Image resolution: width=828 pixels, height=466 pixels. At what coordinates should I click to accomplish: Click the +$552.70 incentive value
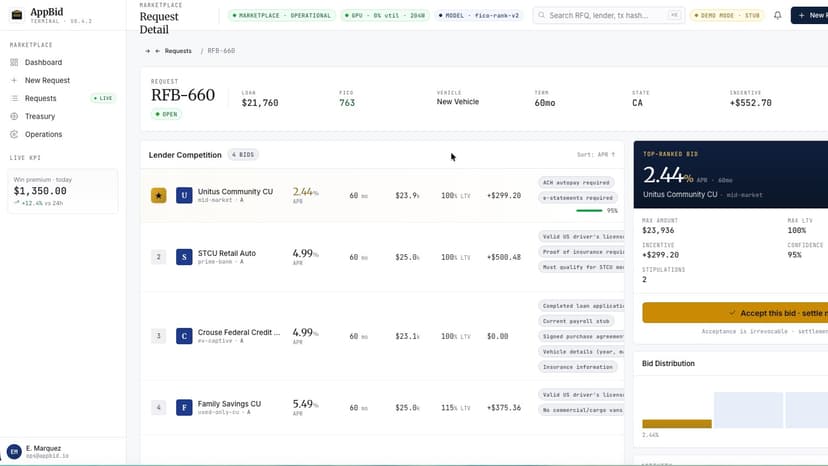tap(750, 102)
